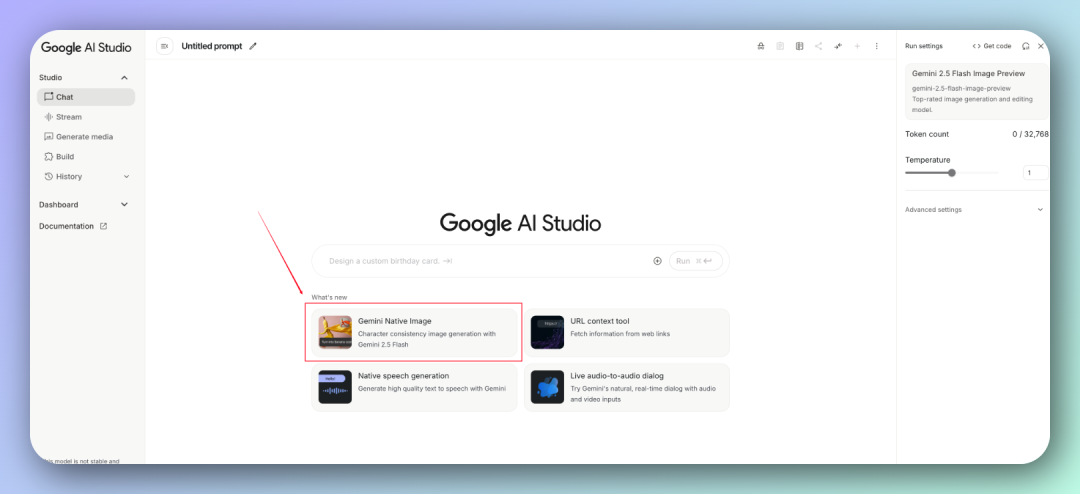The image size is (1080, 494).
Task: Click the large center 'Google AI Studio' heading
Action: pyautogui.click(x=520, y=223)
